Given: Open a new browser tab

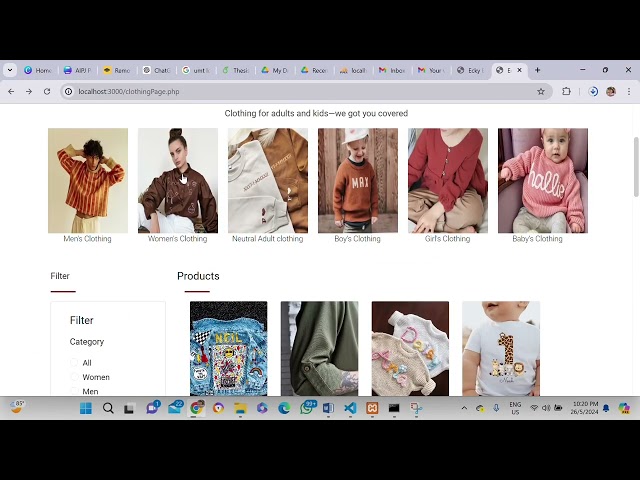Looking at the screenshot, I should point(538,70).
